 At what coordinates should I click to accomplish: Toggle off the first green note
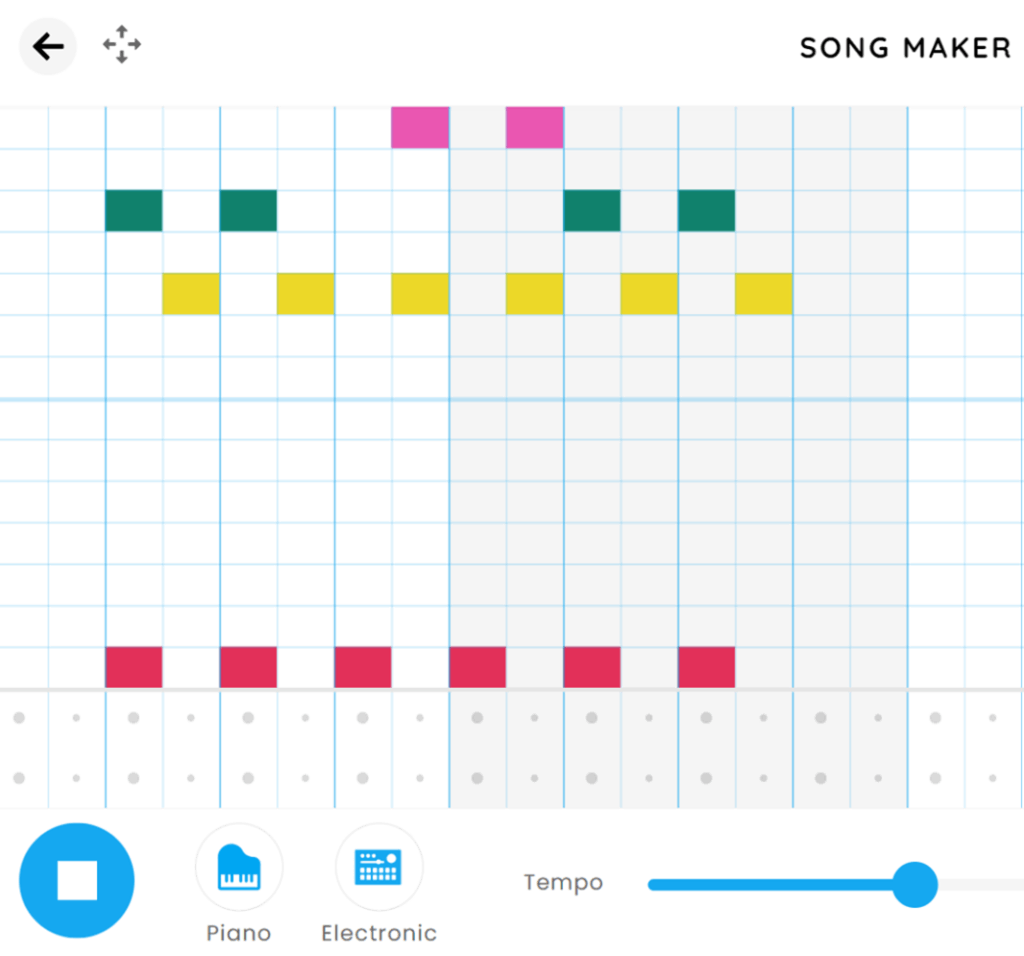(x=134, y=211)
